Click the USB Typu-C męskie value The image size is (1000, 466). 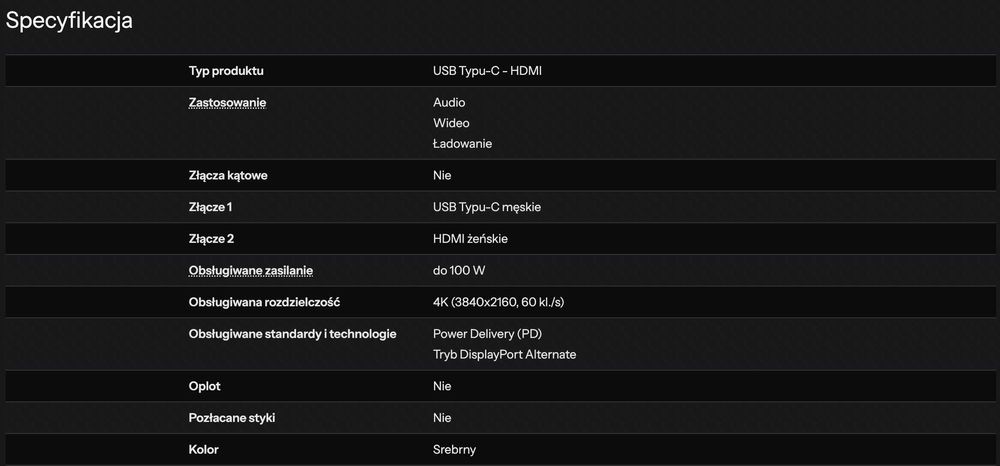coord(487,207)
